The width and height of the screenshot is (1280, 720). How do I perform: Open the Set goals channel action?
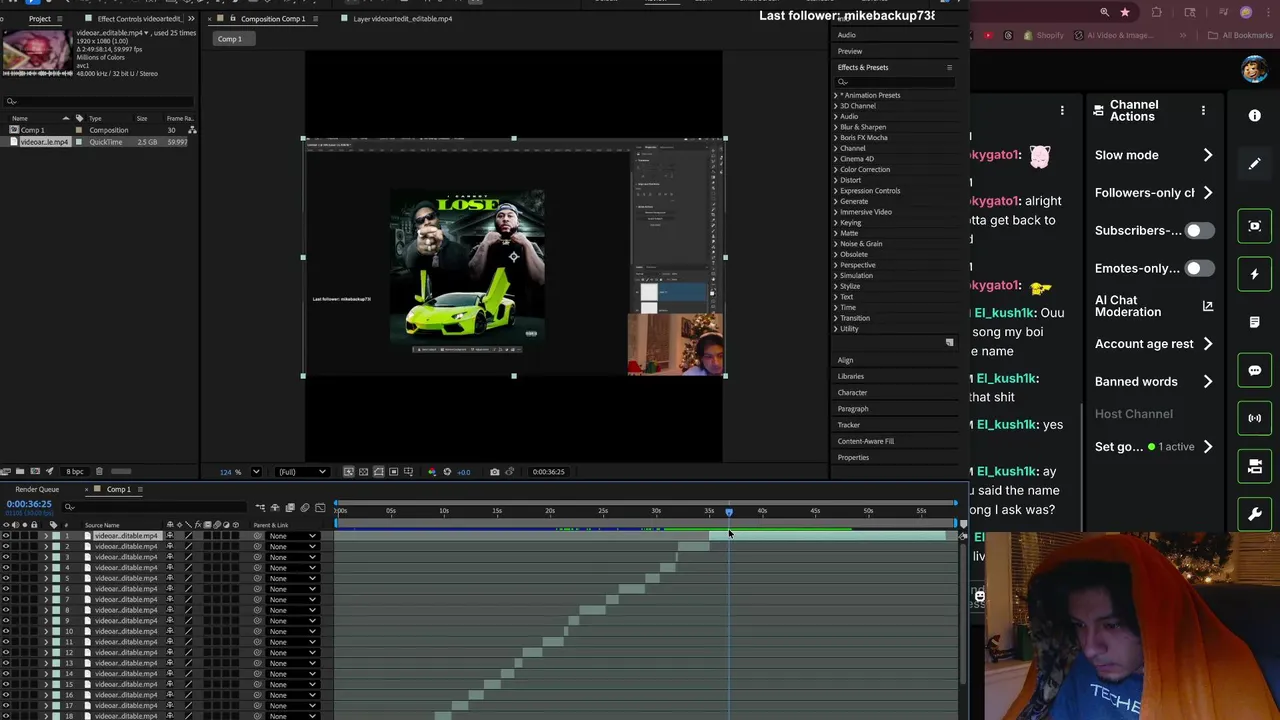click(1153, 447)
